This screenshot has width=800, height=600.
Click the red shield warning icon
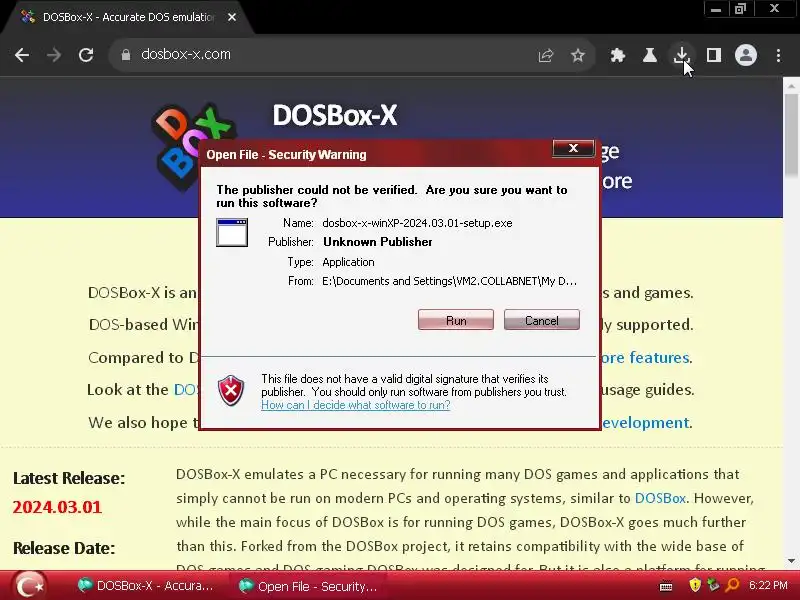point(231,391)
